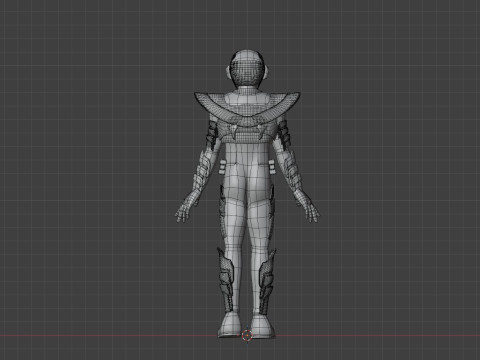480x360 pixels.
Task: Click the 3D cursor at the character's feet
Action: 247,335
